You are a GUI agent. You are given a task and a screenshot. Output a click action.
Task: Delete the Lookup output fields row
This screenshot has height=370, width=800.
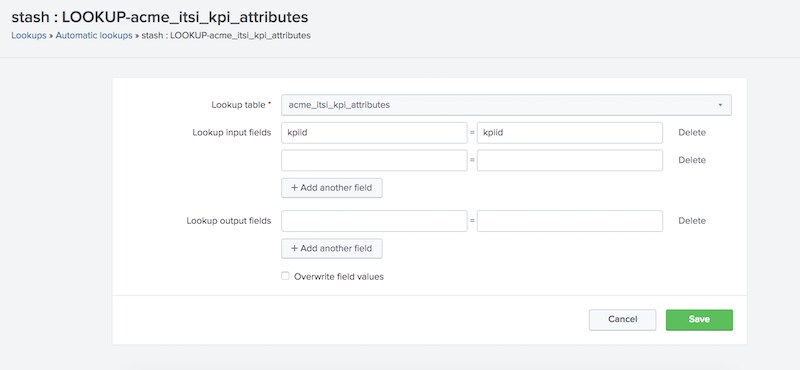[692, 221]
